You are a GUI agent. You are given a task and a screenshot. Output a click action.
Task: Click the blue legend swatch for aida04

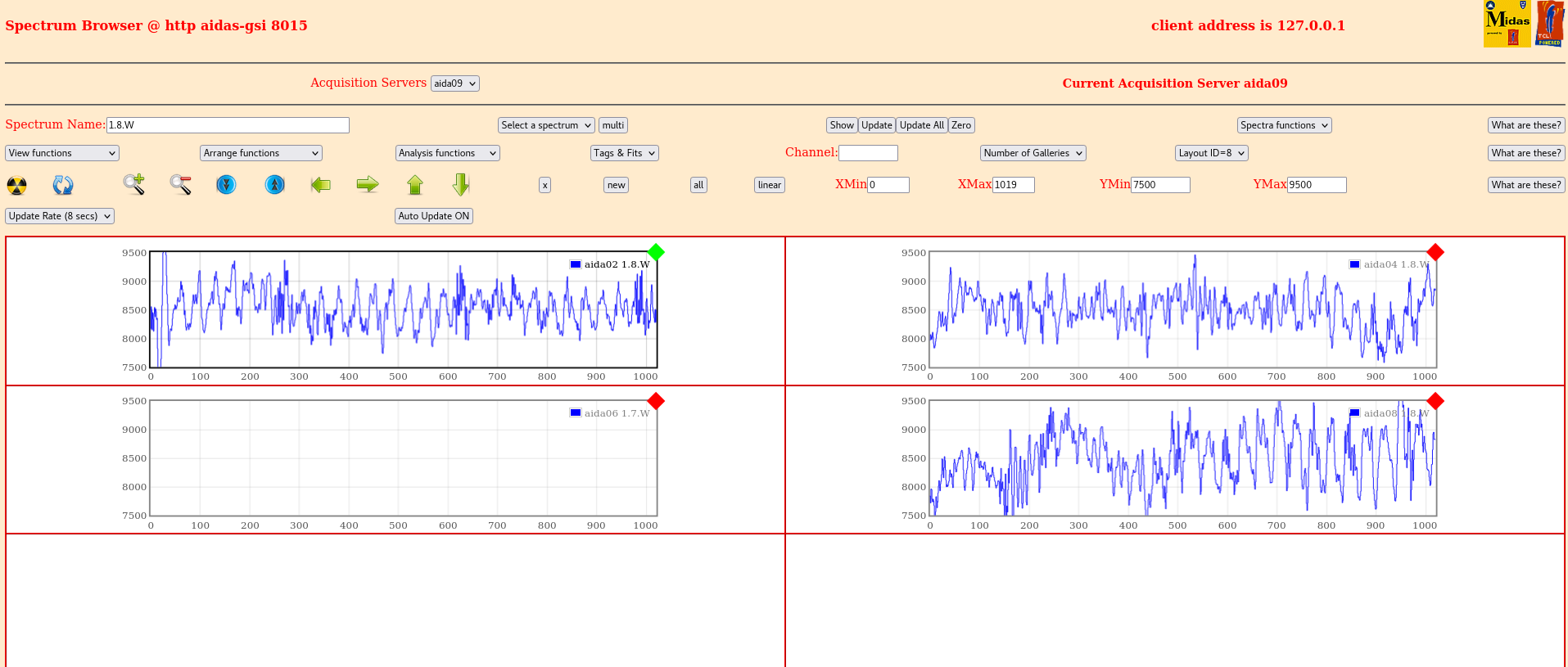(1354, 264)
